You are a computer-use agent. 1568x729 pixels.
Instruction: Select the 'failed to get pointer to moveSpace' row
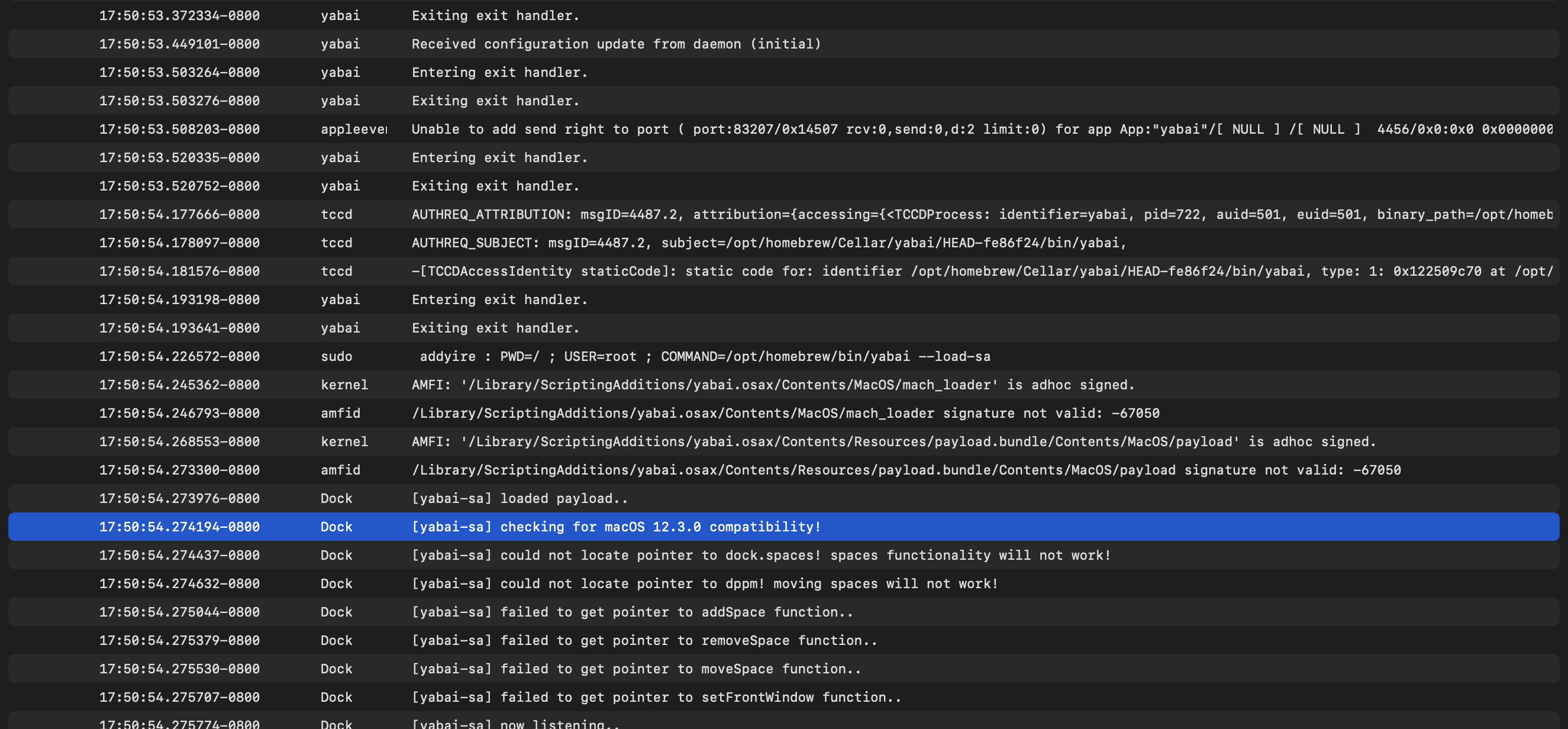coord(636,669)
